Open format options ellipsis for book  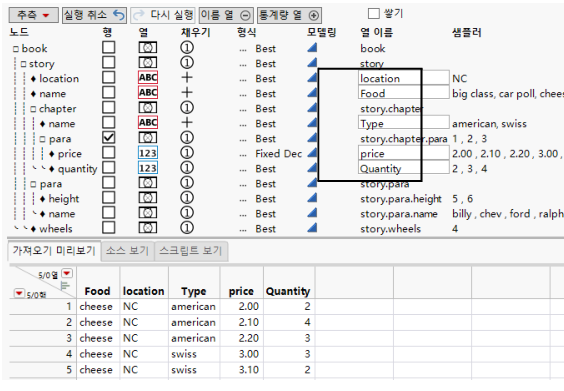coord(243,49)
